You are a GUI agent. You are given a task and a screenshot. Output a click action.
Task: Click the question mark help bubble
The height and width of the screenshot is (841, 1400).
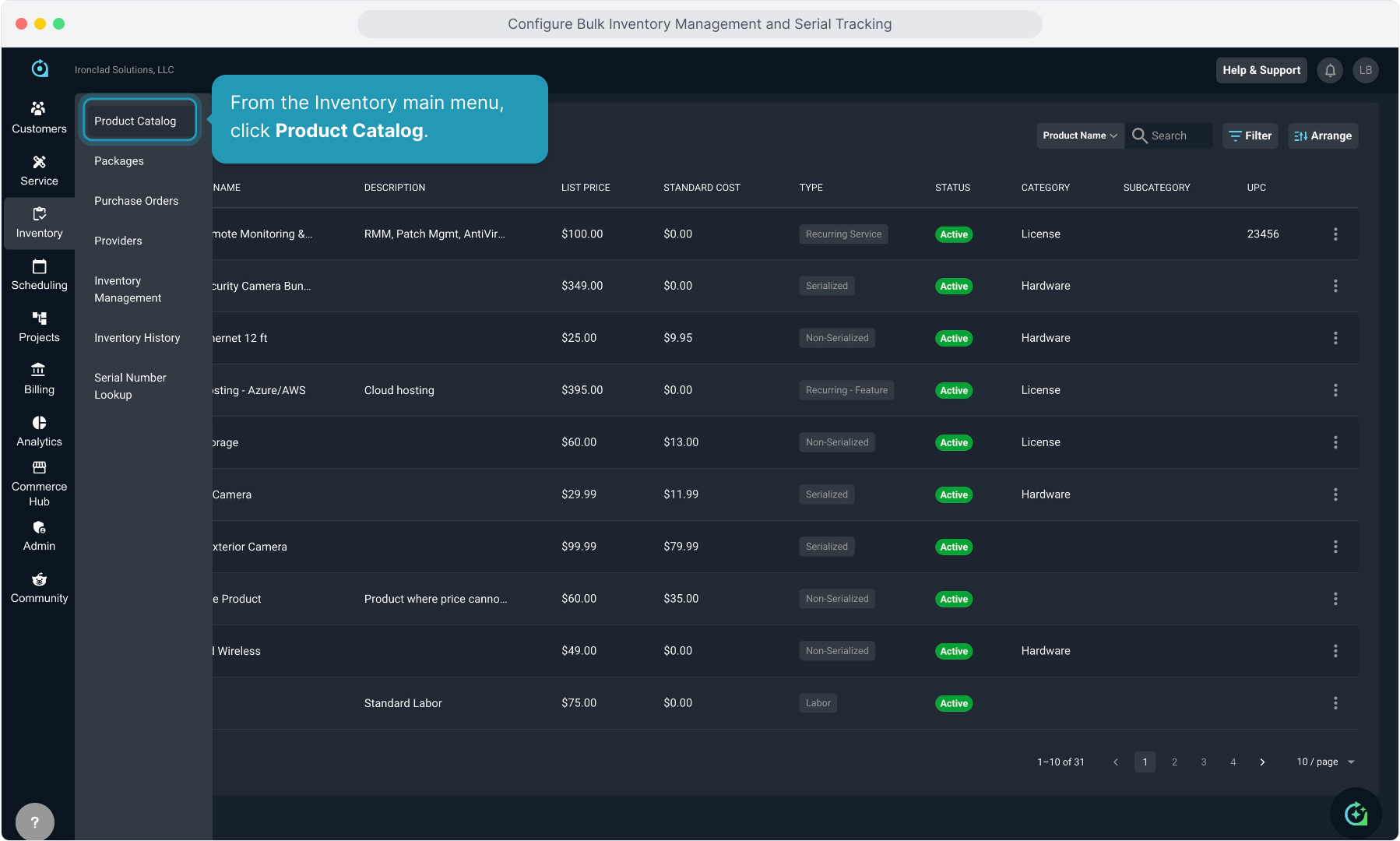point(35,822)
